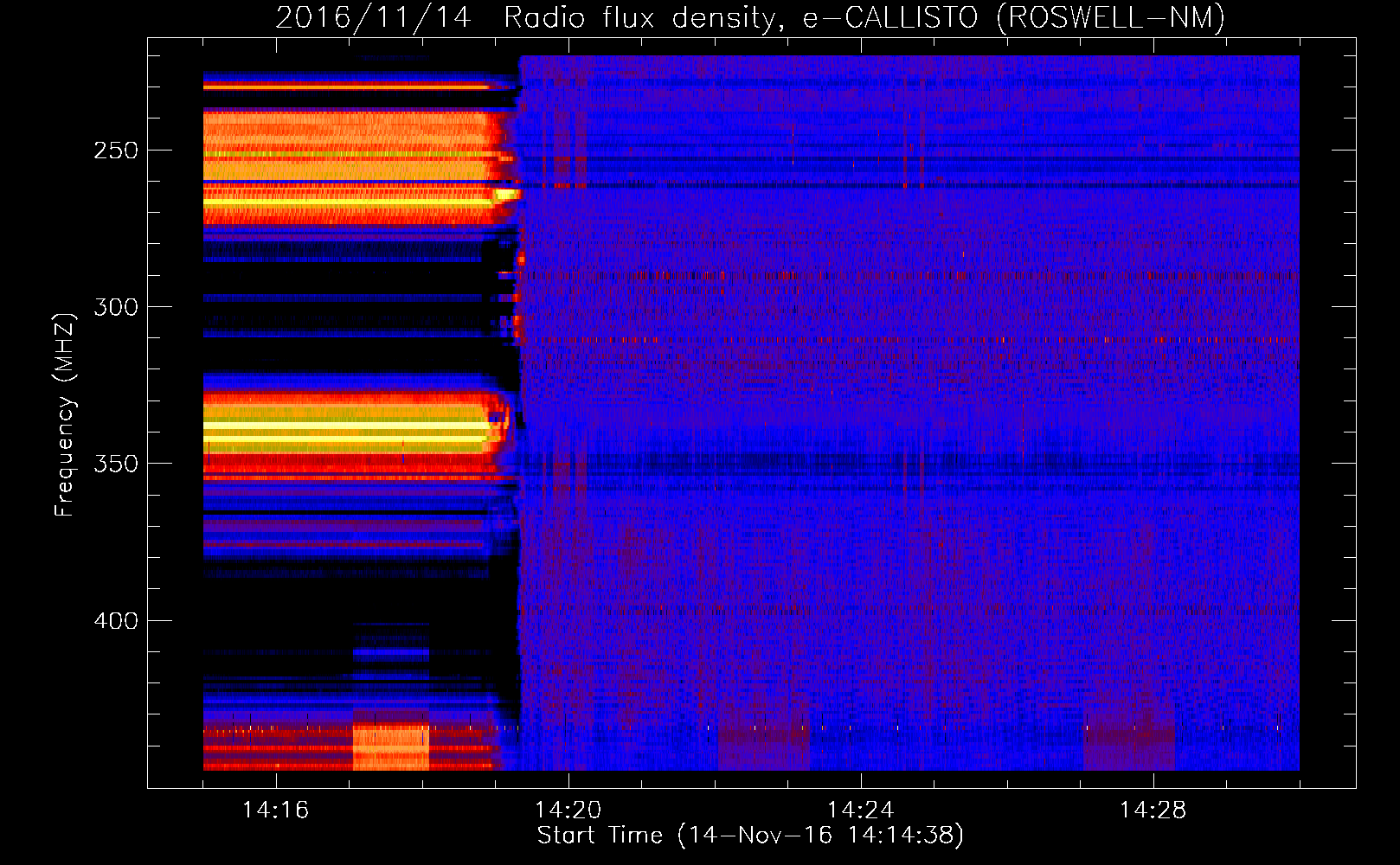Click the orange emission band near 250 MHz
The width and height of the screenshot is (1400, 865).
346,145
